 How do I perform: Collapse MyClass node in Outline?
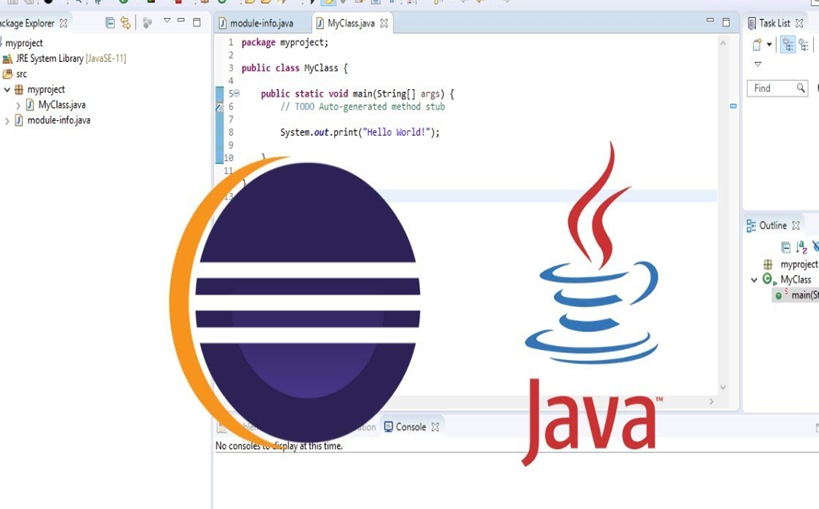[754, 280]
